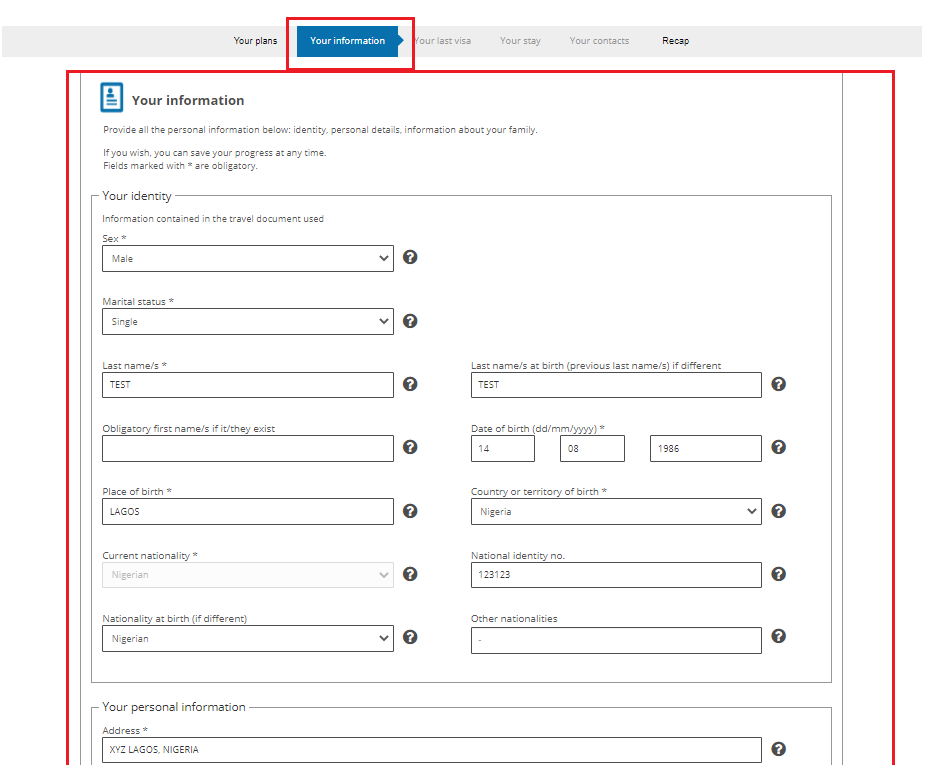This screenshot has height=765, width=951.
Task: Show help for Date of birth
Action: 778,447
